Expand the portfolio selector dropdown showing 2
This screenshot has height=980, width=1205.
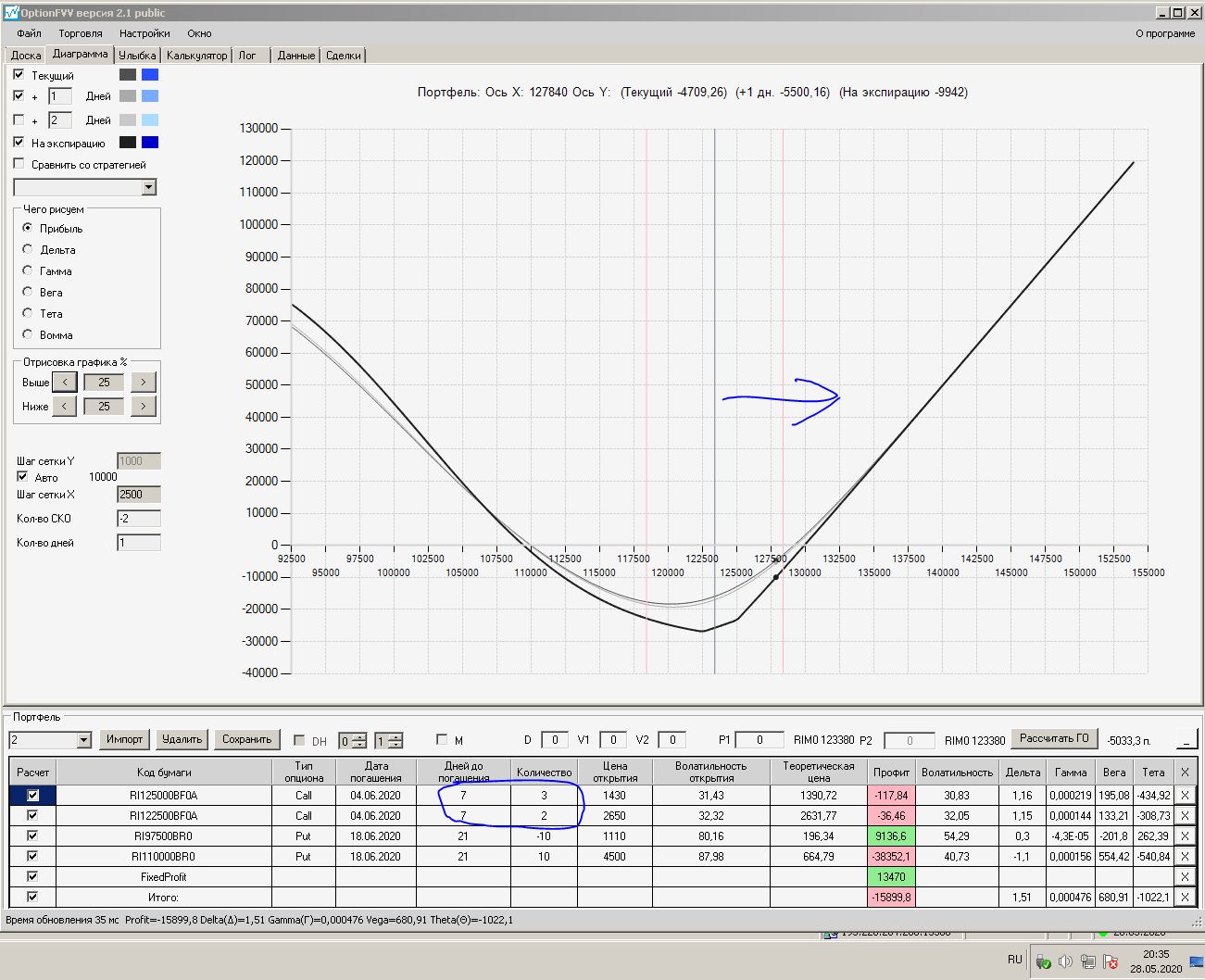tap(83, 739)
